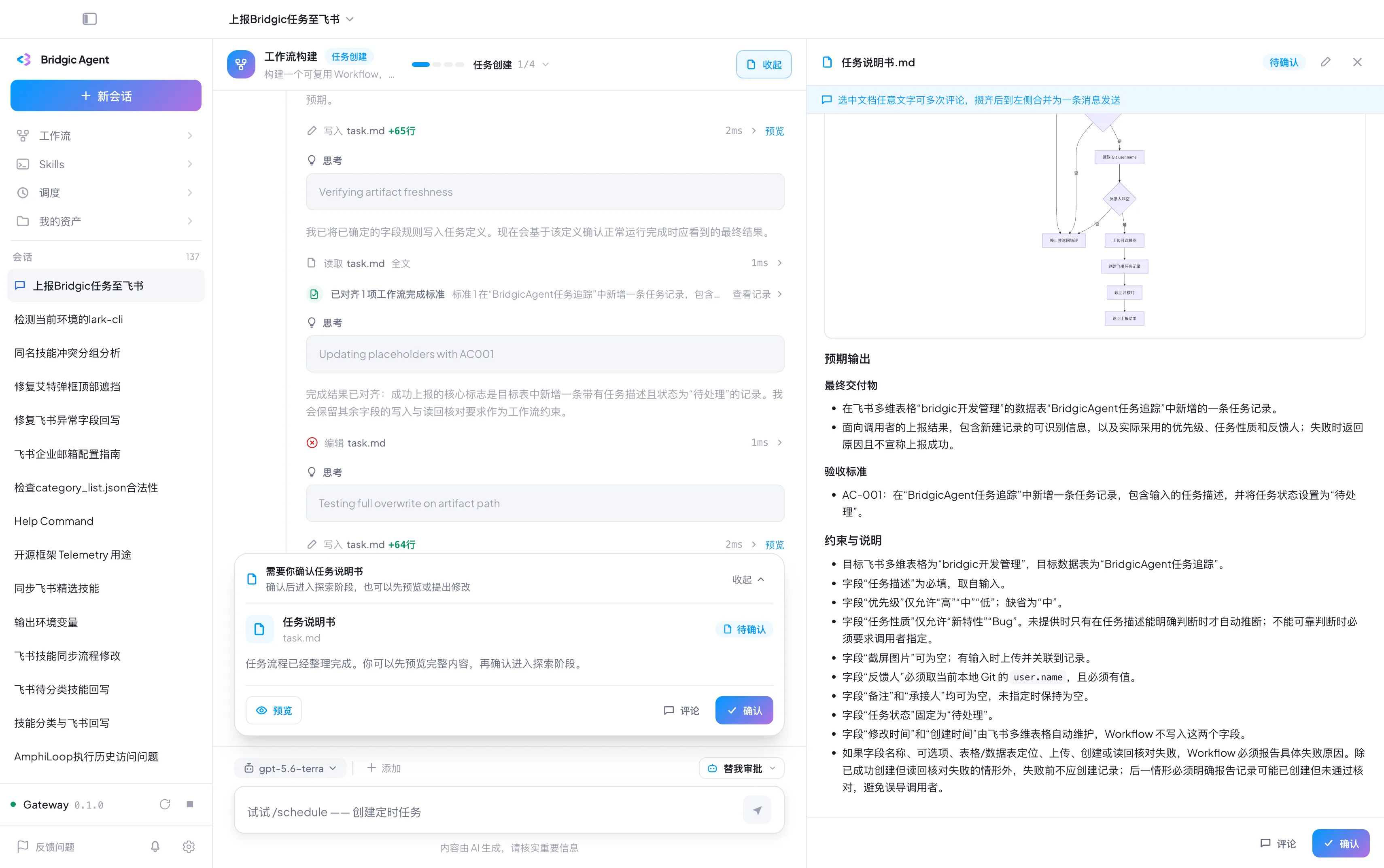Click 确认 at document panel bottom

click(1340, 843)
